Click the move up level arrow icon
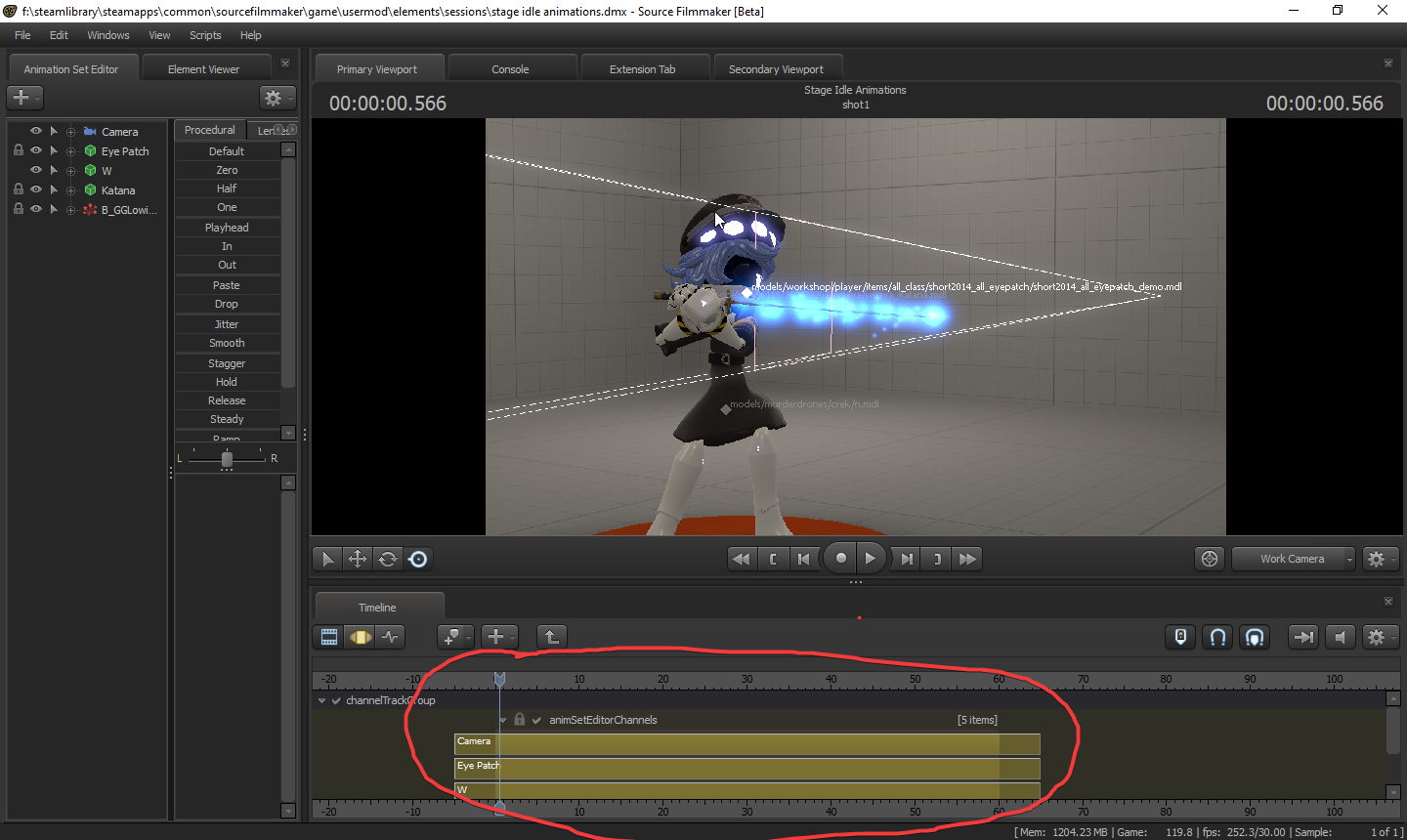The image size is (1407, 840). [552, 637]
